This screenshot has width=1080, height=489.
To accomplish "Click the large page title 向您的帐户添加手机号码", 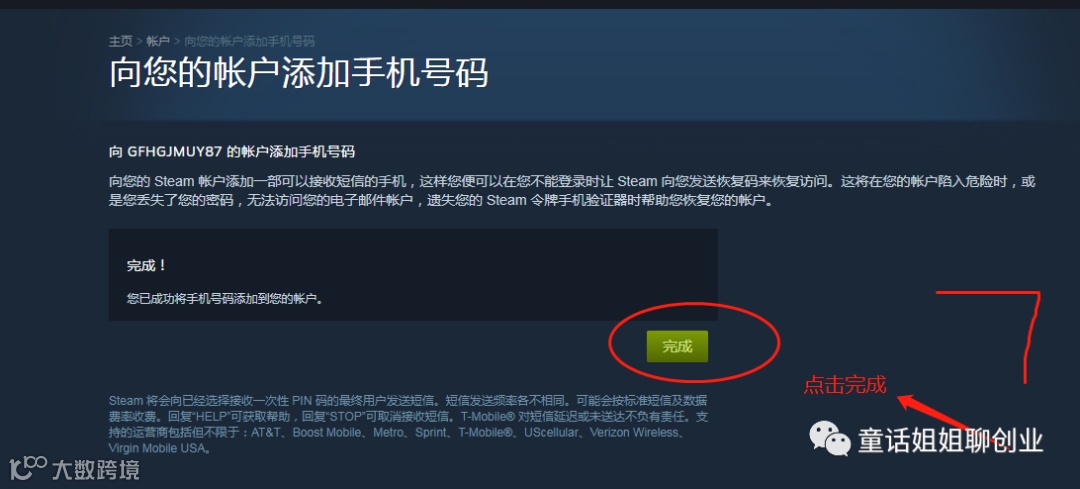I will (298, 73).
